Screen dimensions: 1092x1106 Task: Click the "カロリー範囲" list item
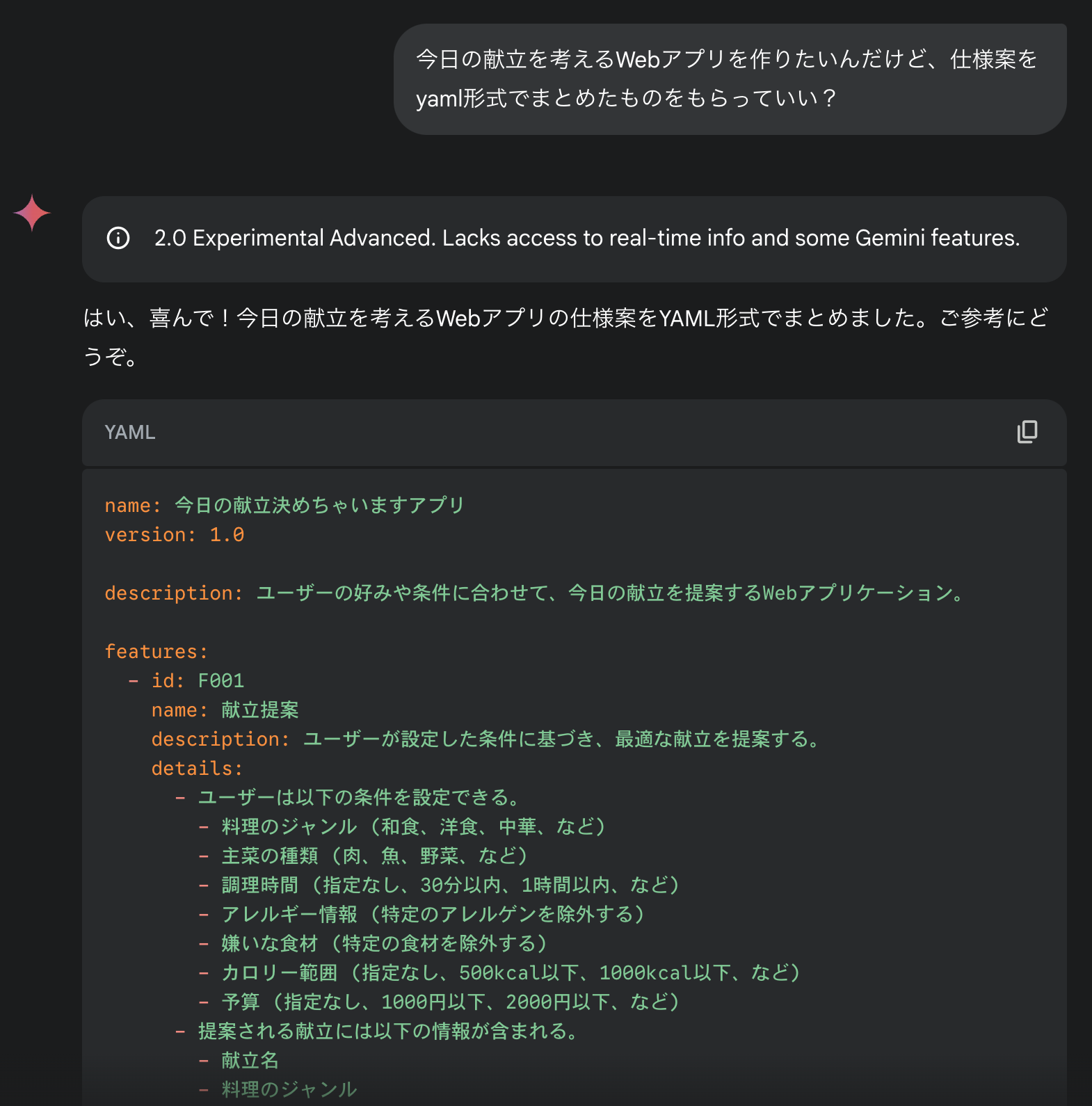511,973
